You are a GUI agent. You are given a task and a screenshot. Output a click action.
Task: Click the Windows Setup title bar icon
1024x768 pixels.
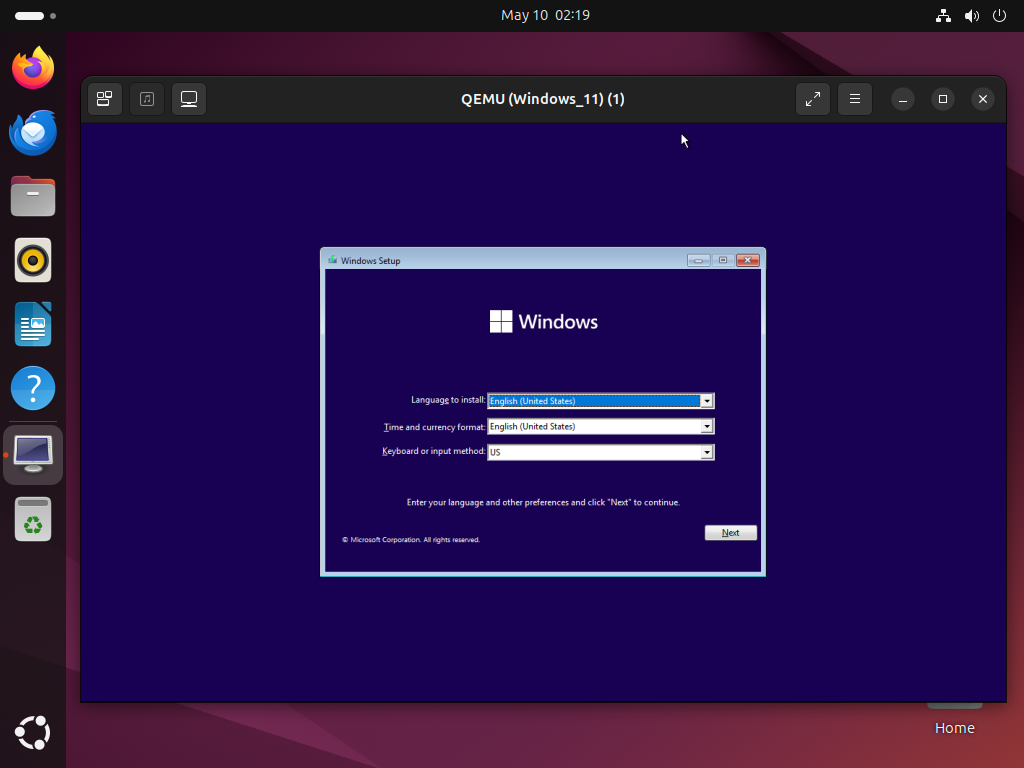(332, 260)
